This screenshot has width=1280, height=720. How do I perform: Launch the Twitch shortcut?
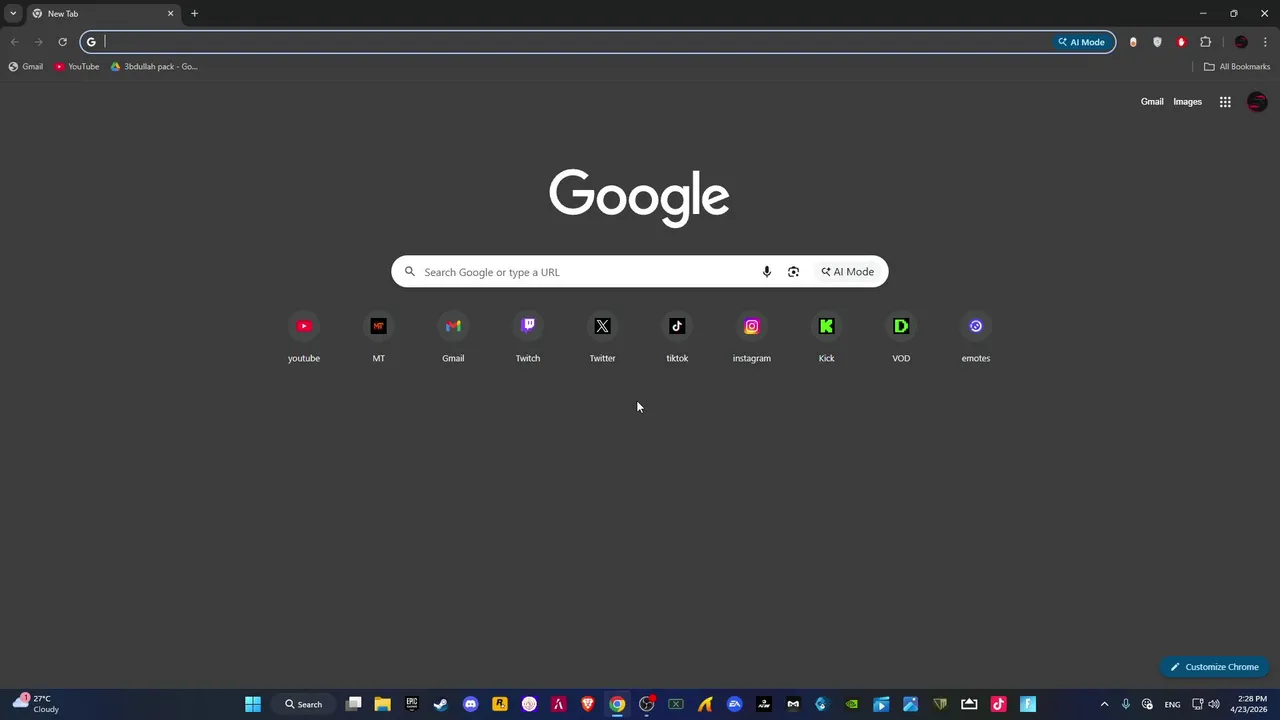click(x=528, y=338)
